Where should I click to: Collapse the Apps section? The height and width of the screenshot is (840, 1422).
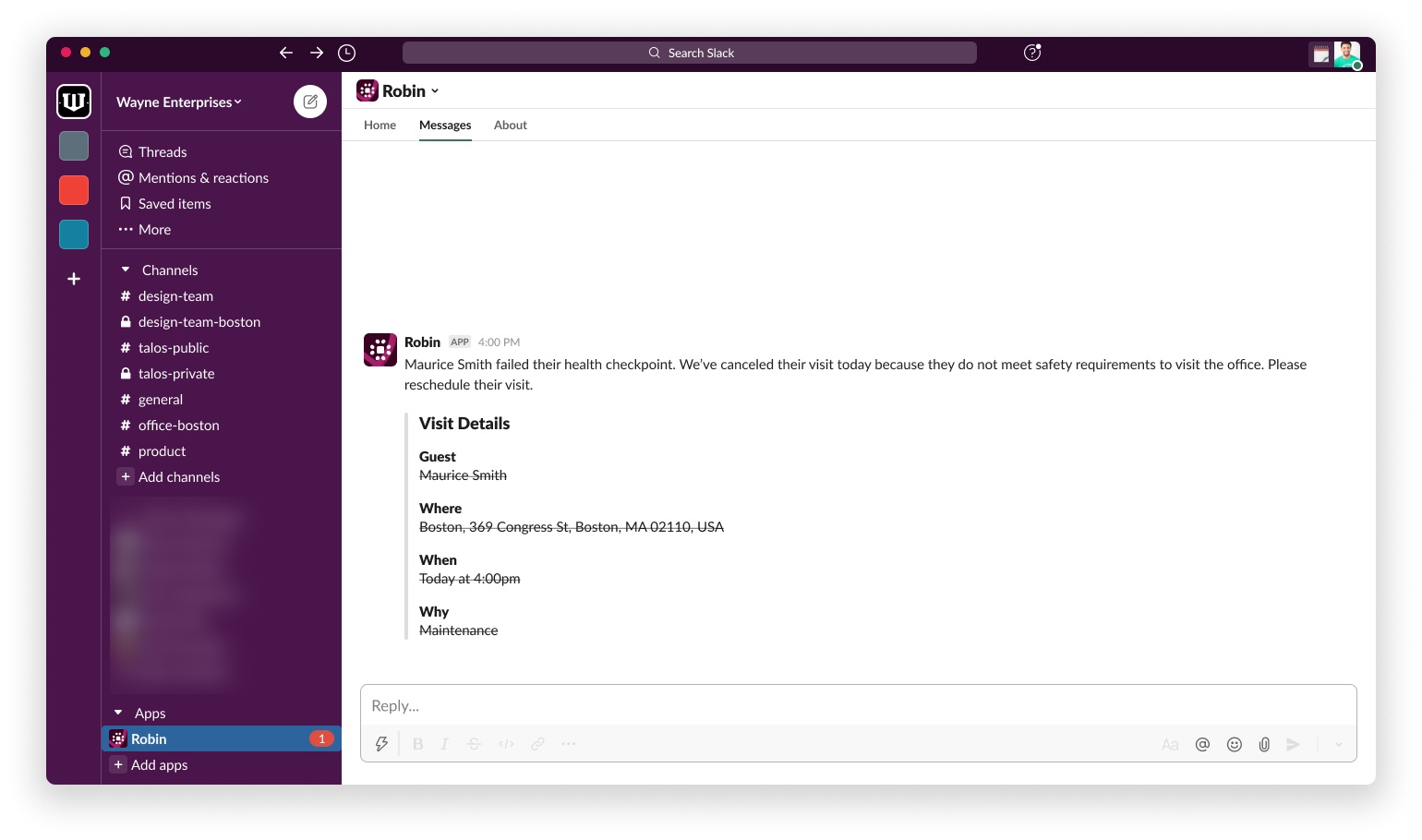(x=118, y=713)
